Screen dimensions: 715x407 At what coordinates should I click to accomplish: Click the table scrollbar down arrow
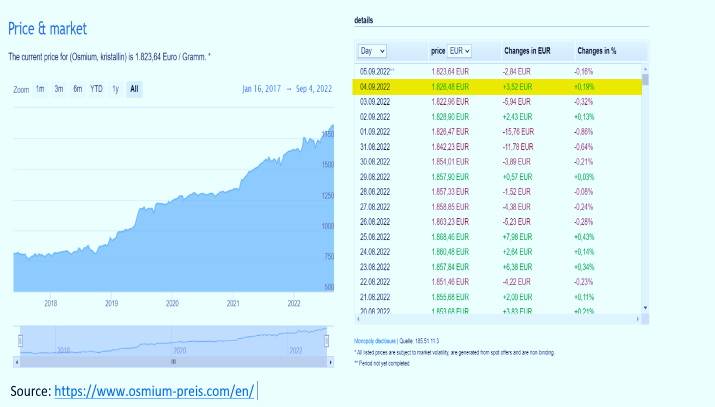(x=645, y=307)
